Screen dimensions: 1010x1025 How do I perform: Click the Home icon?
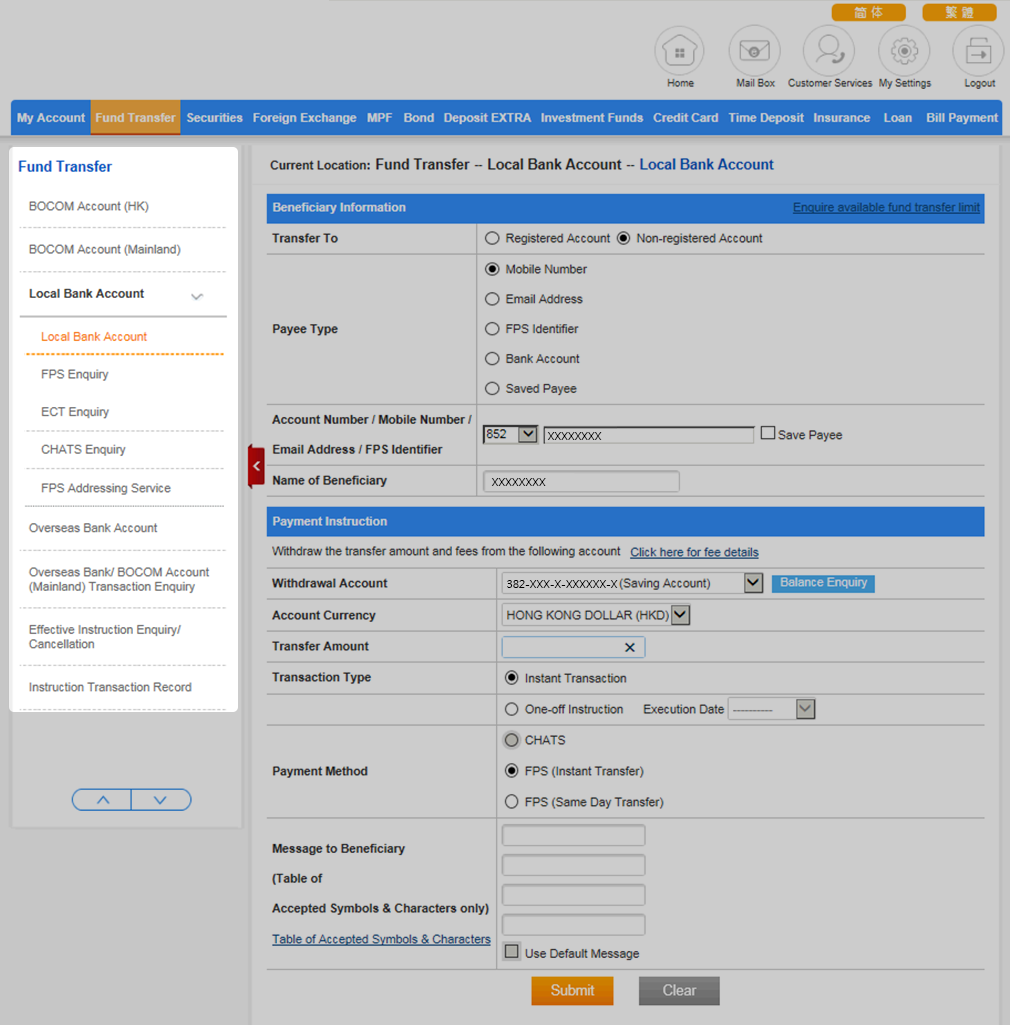coord(679,51)
